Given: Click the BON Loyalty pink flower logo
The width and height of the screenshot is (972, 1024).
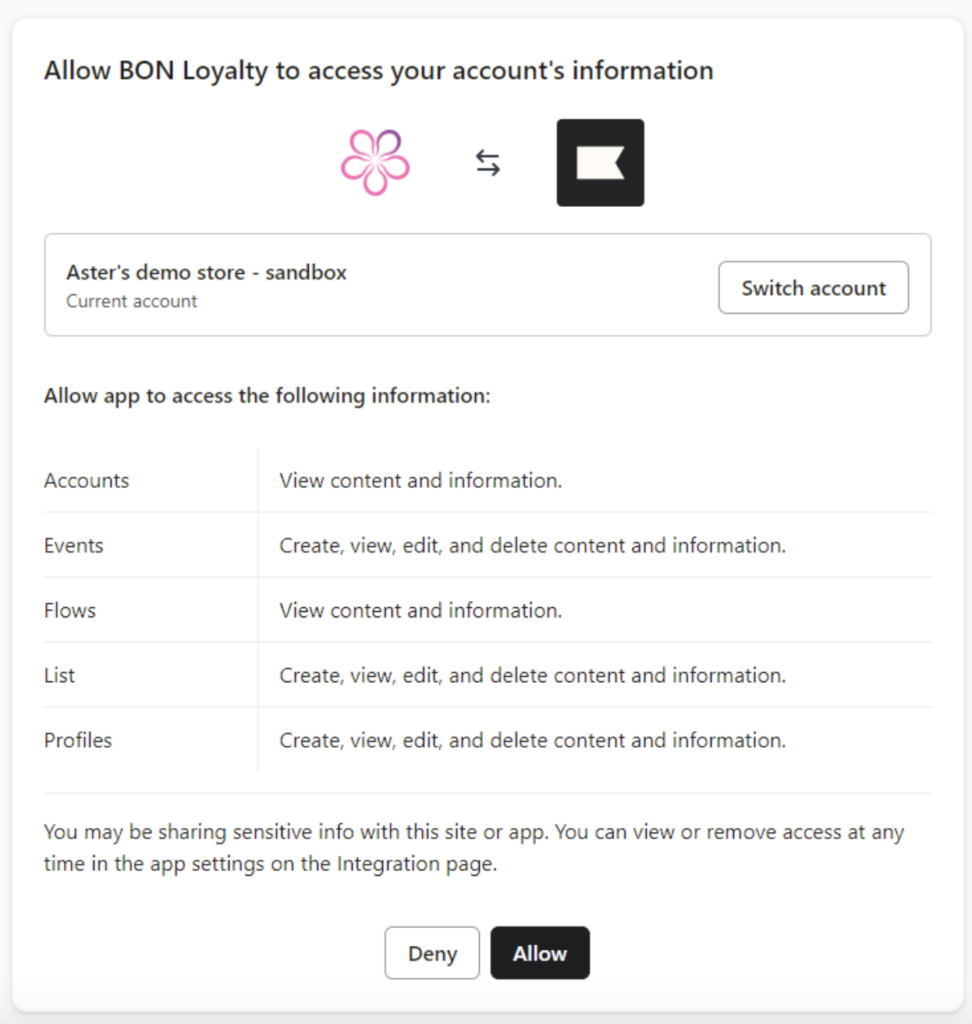Looking at the screenshot, I should click(375, 163).
